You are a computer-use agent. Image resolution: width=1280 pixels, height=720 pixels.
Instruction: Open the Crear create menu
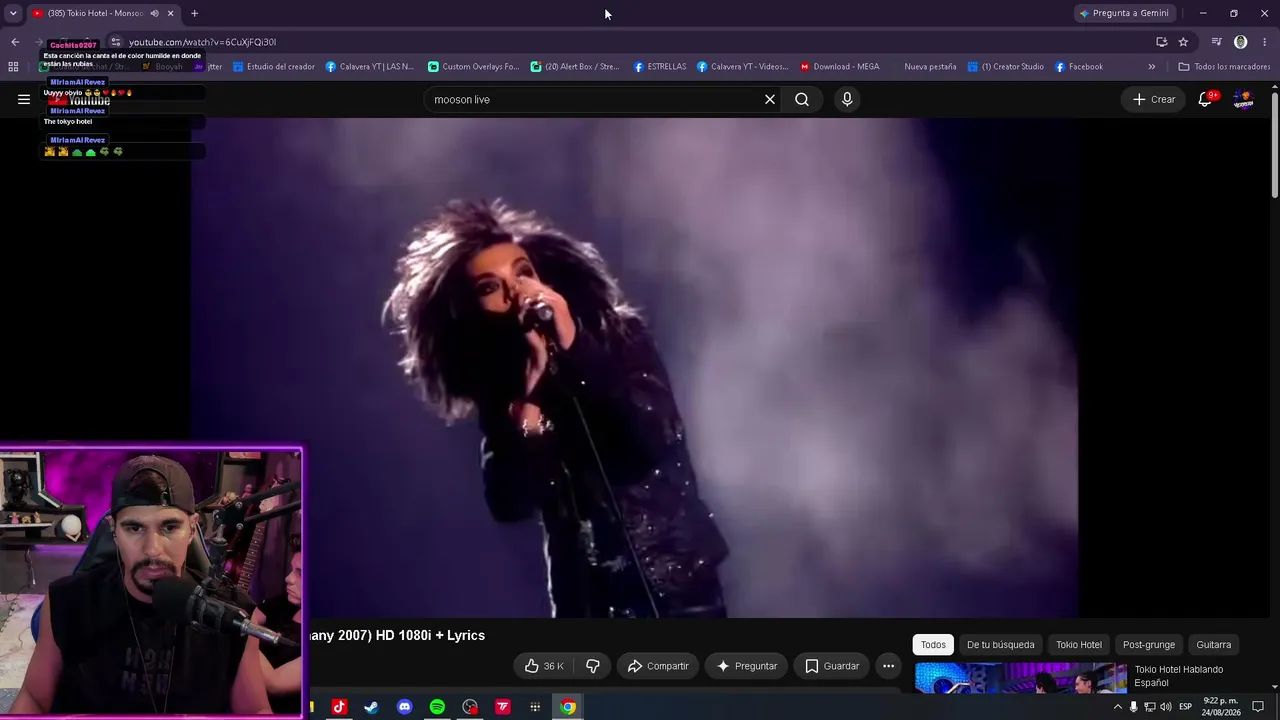[1154, 99]
